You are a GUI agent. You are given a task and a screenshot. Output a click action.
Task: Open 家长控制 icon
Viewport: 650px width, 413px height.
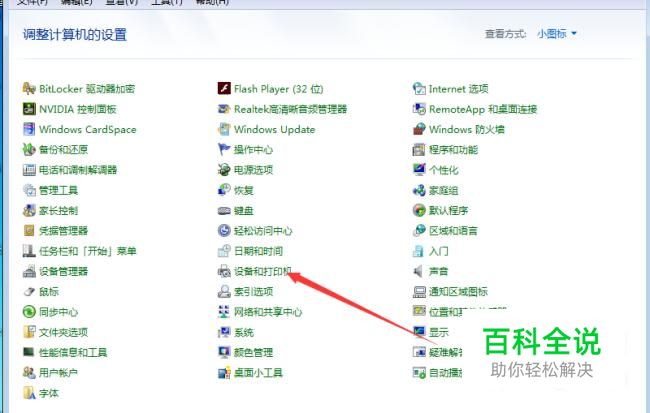click(29, 210)
